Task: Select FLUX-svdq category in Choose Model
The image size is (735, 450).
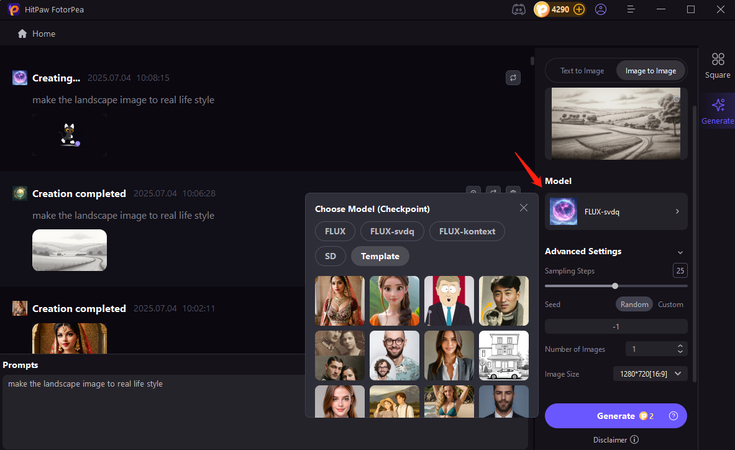Action: pyautogui.click(x=392, y=231)
